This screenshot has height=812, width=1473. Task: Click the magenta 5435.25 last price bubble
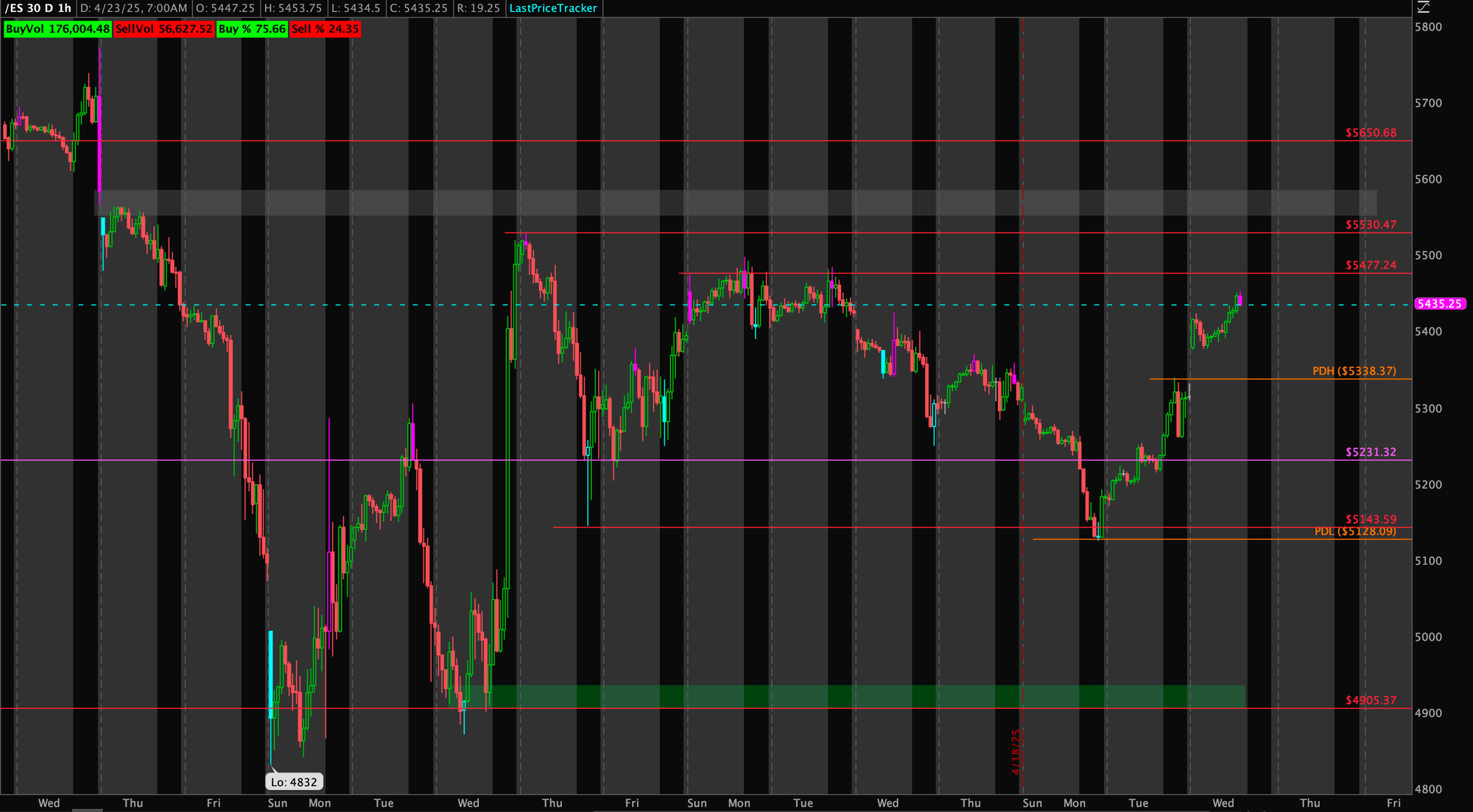pos(1440,304)
